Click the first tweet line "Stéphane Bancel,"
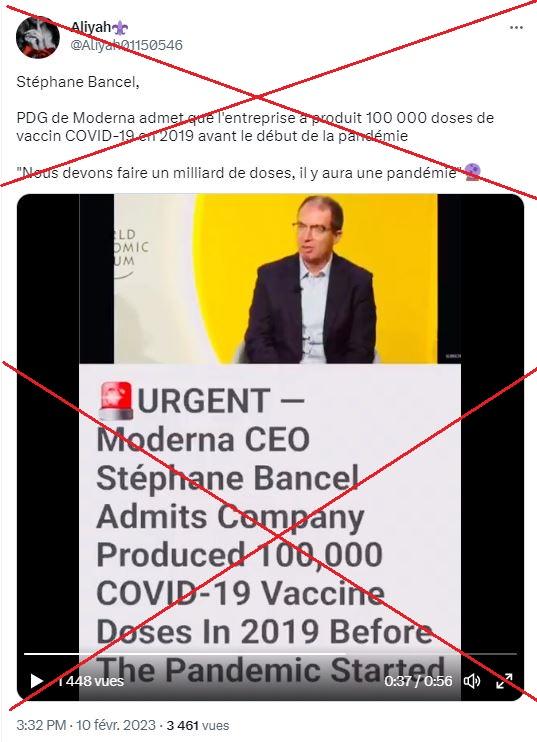537x742 pixels. tap(78, 82)
